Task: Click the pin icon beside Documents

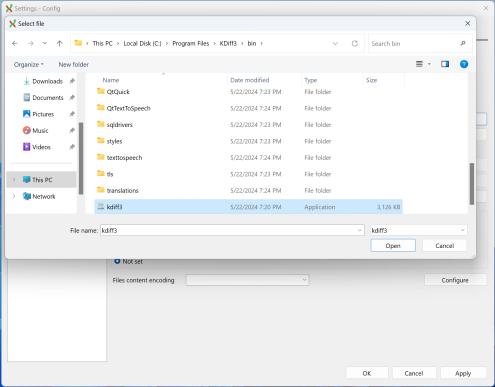Action: coord(72,98)
